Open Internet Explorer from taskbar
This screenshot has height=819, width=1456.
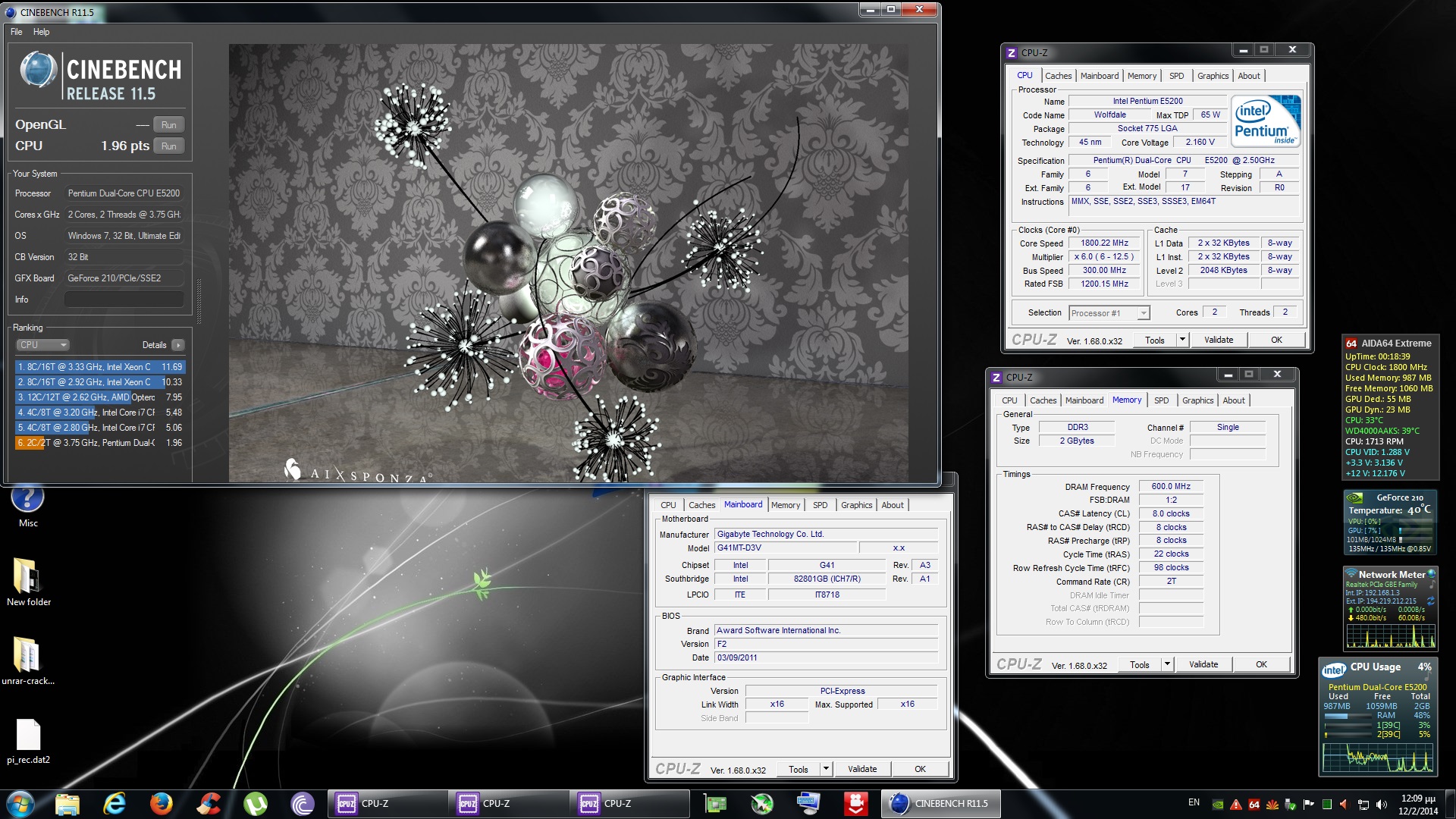115,804
